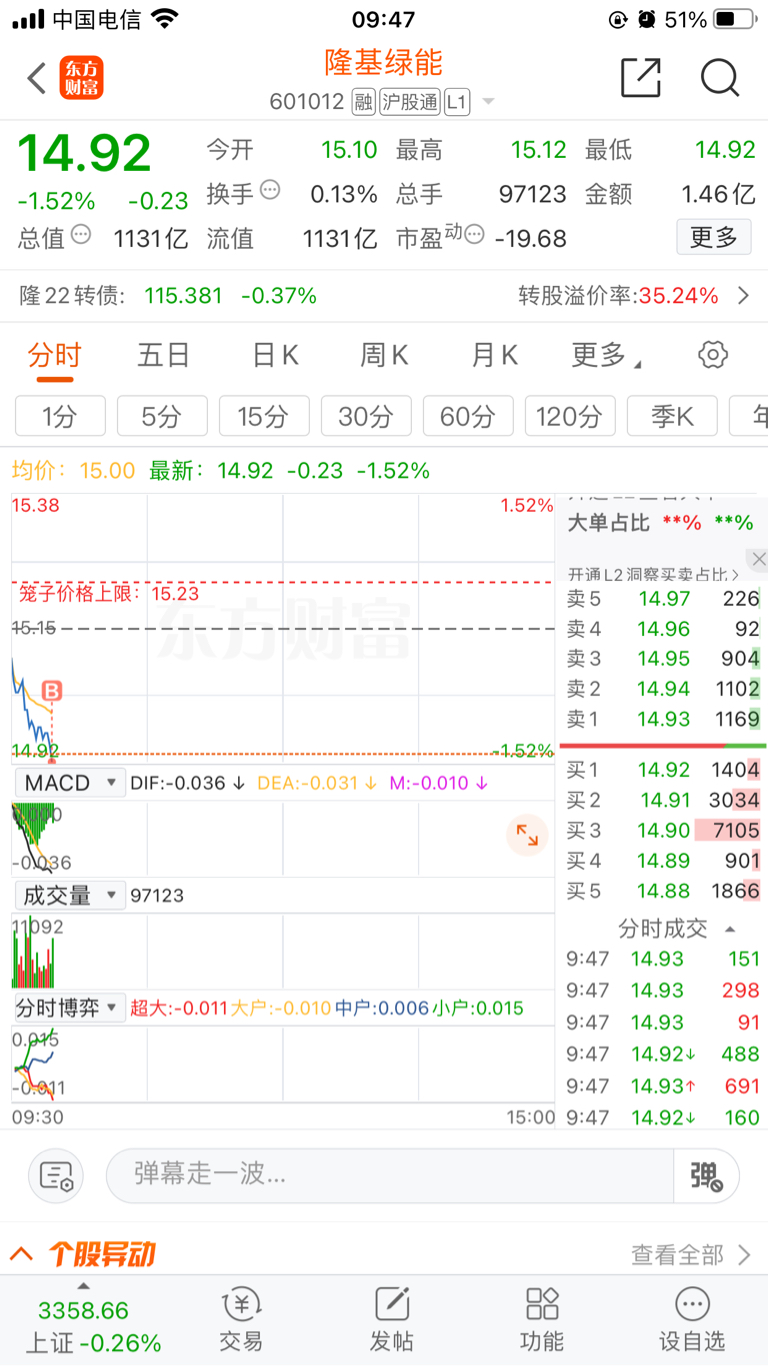Select the 分时 chart tab

pos(54,356)
